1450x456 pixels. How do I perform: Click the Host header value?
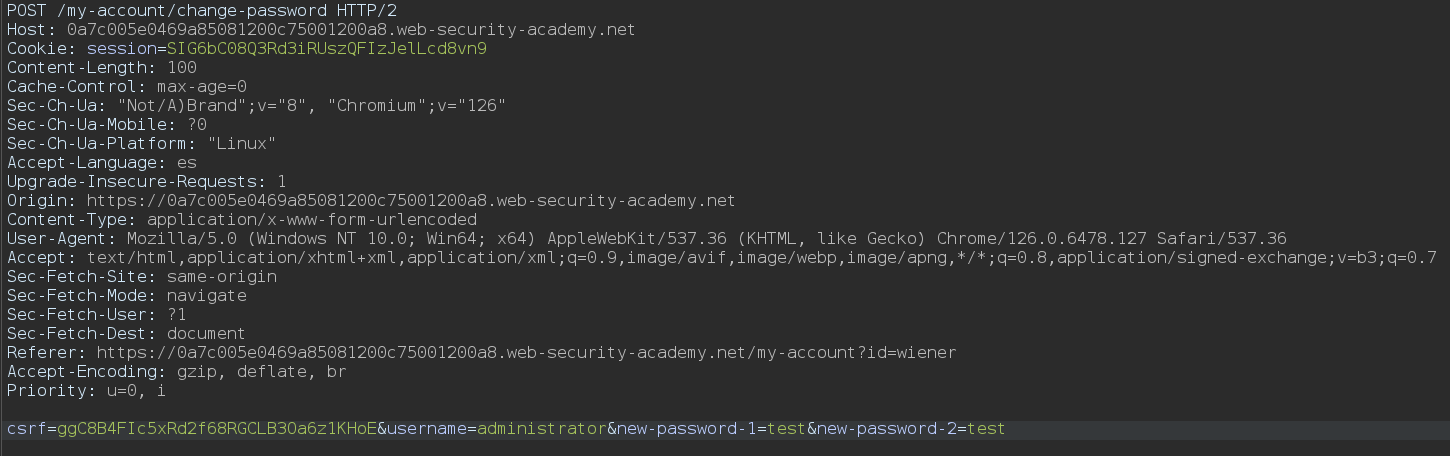coord(351,30)
